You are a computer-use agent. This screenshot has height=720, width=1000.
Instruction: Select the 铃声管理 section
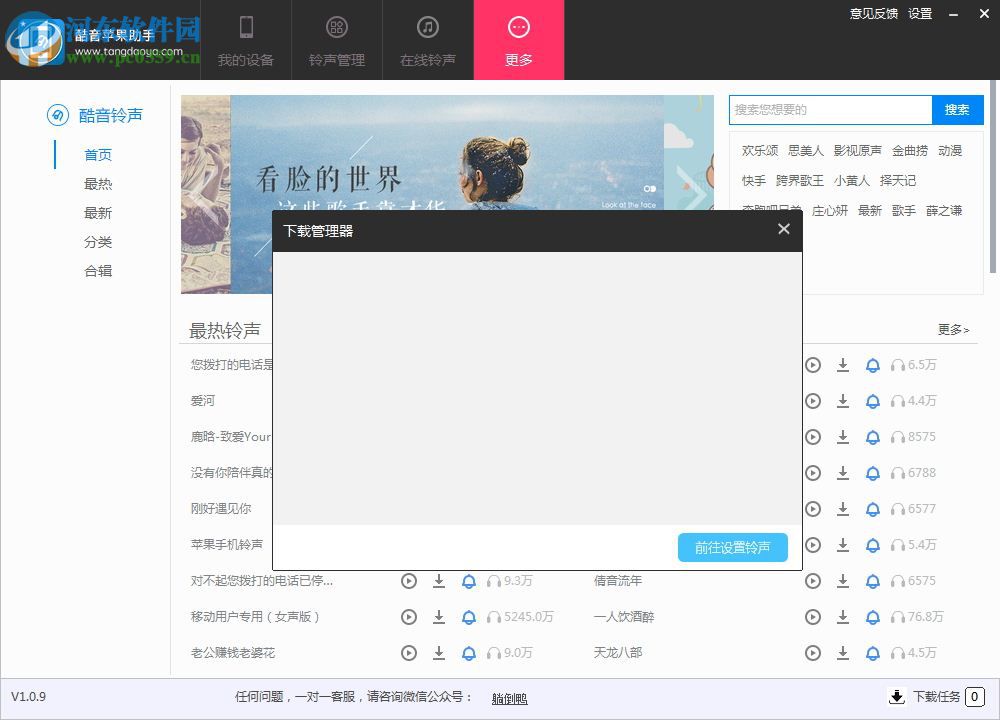(337, 40)
